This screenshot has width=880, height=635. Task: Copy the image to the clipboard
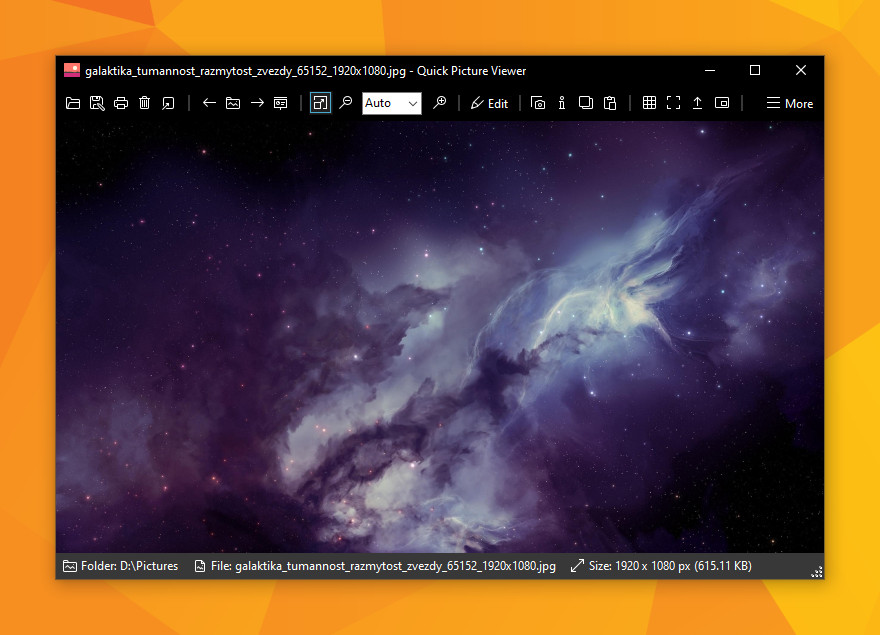click(x=585, y=103)
